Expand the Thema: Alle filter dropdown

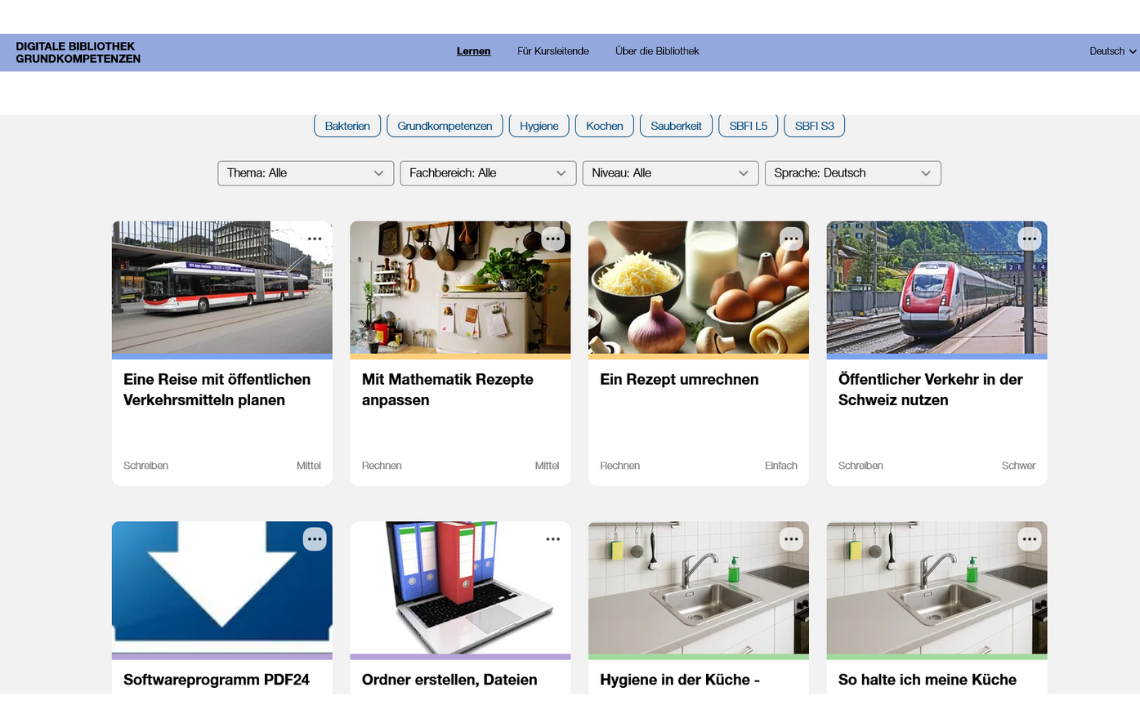(305, 173)
